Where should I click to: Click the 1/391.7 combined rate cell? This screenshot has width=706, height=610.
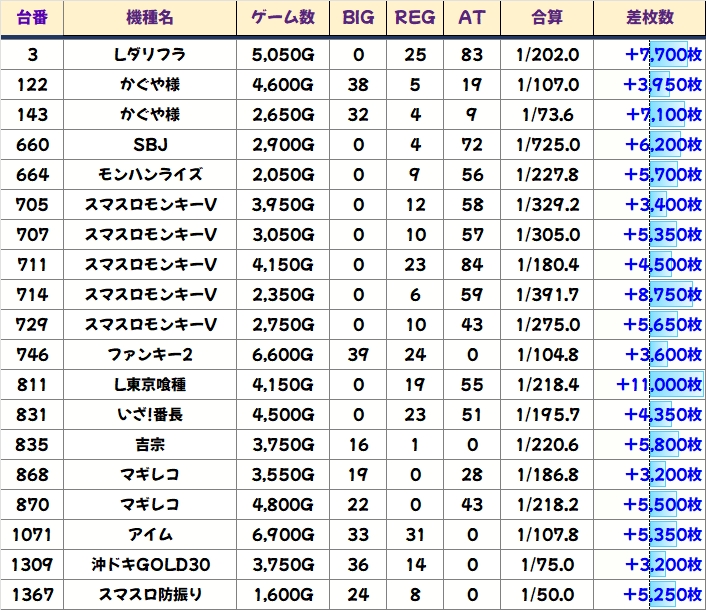pos(547,295)
